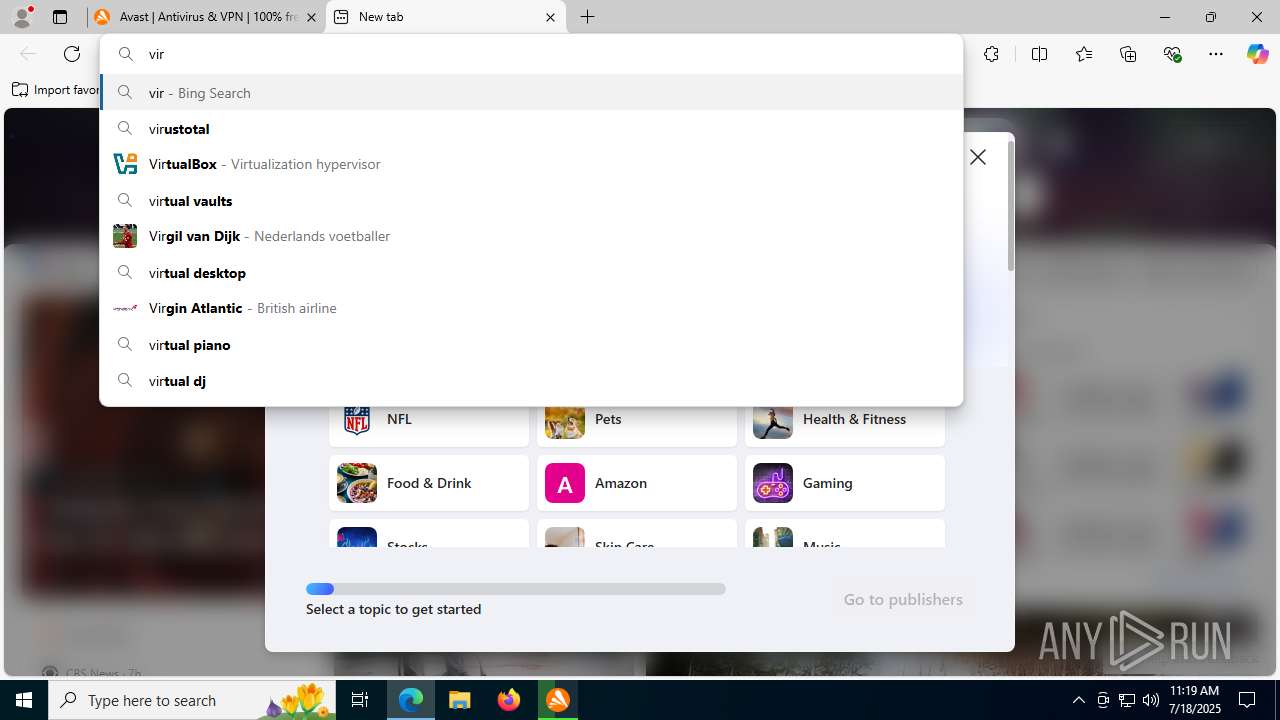Click the Virgin Atlantic logo icon
This screenshot has width=1280, height=720.
pyautogui.click(x=125, y=308)
